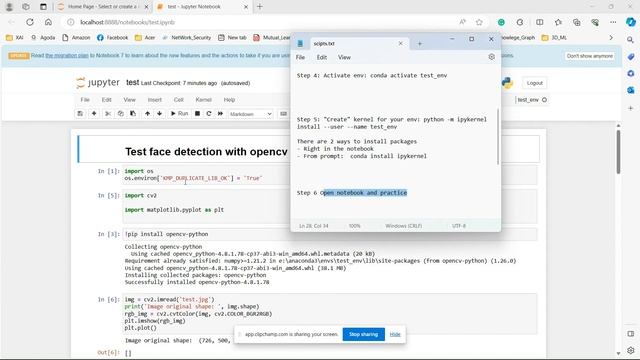The width and height of the screenshot is (640, 360).
Task: Open tab actions menu icon
Action: coord(43,7)
